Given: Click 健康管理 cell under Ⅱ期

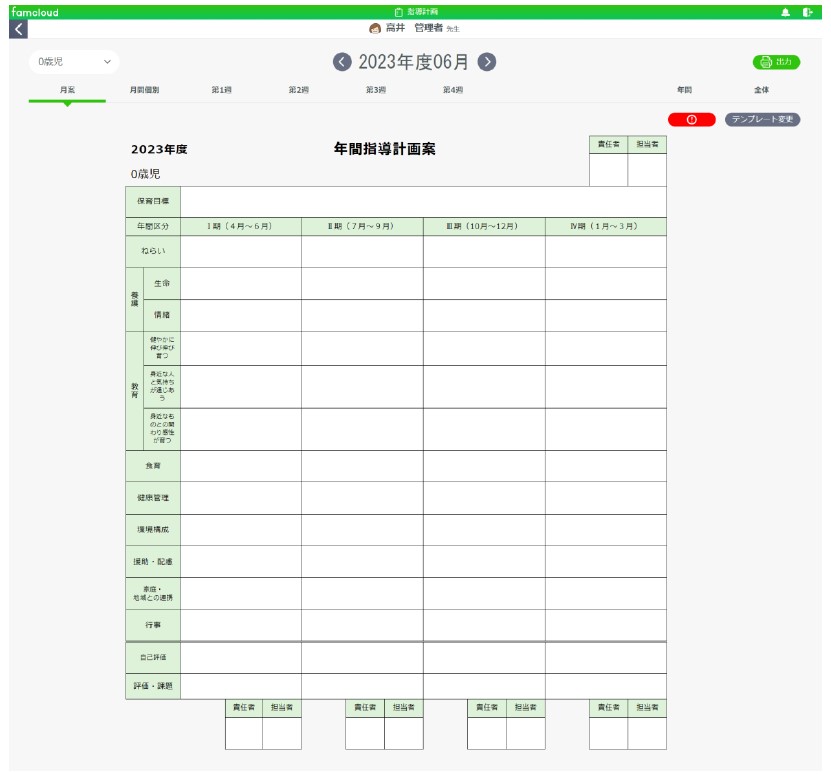Looking at the screenshot, I should [363, 498].
